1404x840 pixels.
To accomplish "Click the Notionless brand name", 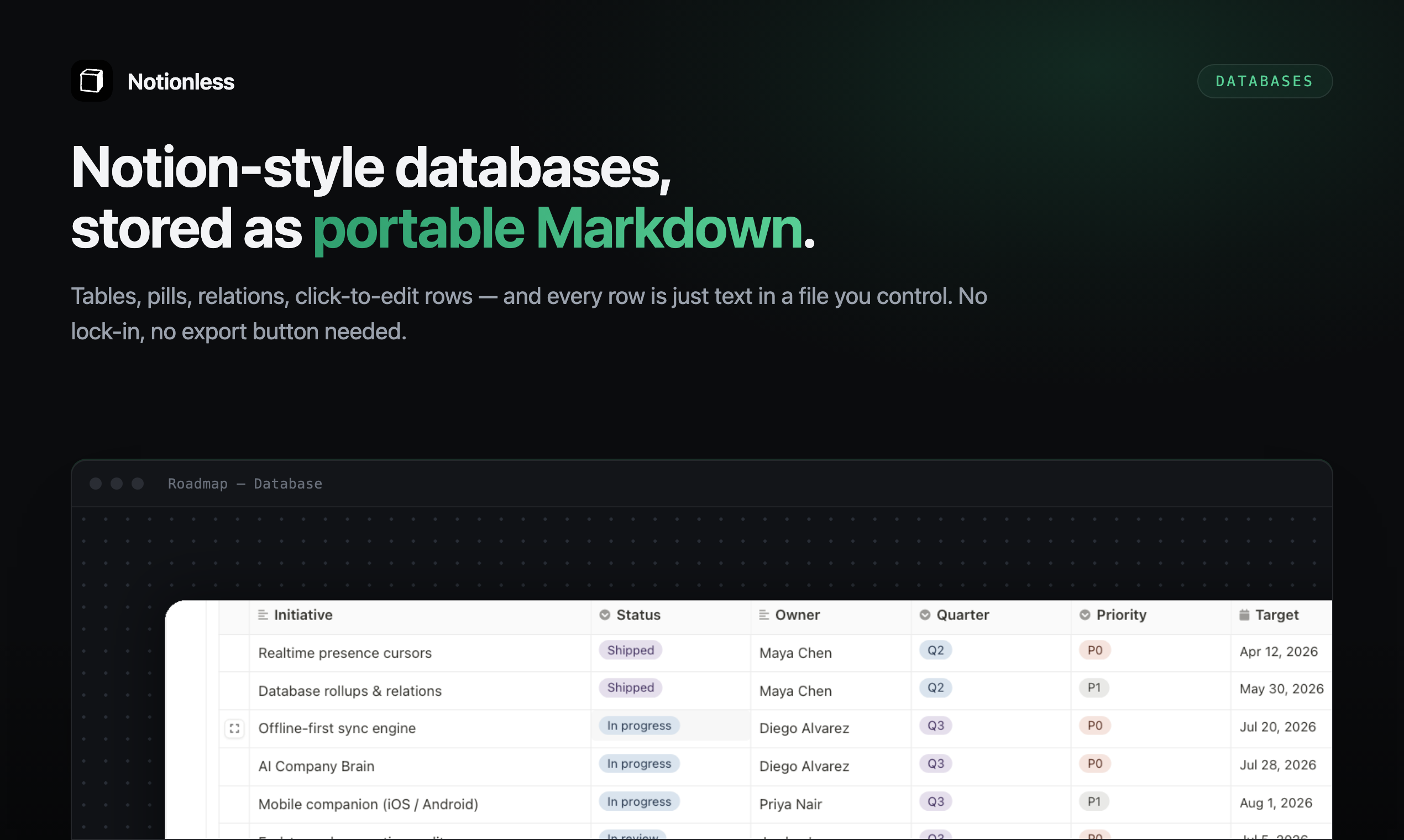I will tap(181, 82).
